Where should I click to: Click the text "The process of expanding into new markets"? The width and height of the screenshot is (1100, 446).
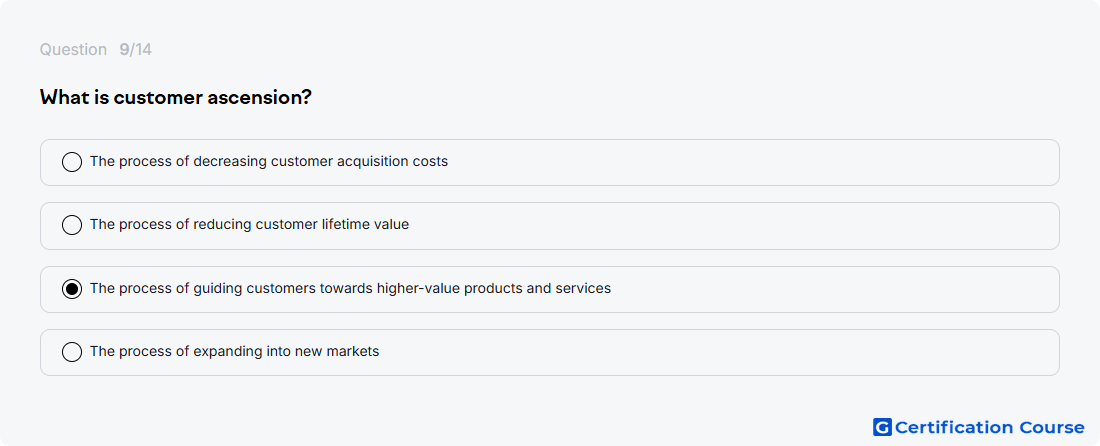[234, 351]
